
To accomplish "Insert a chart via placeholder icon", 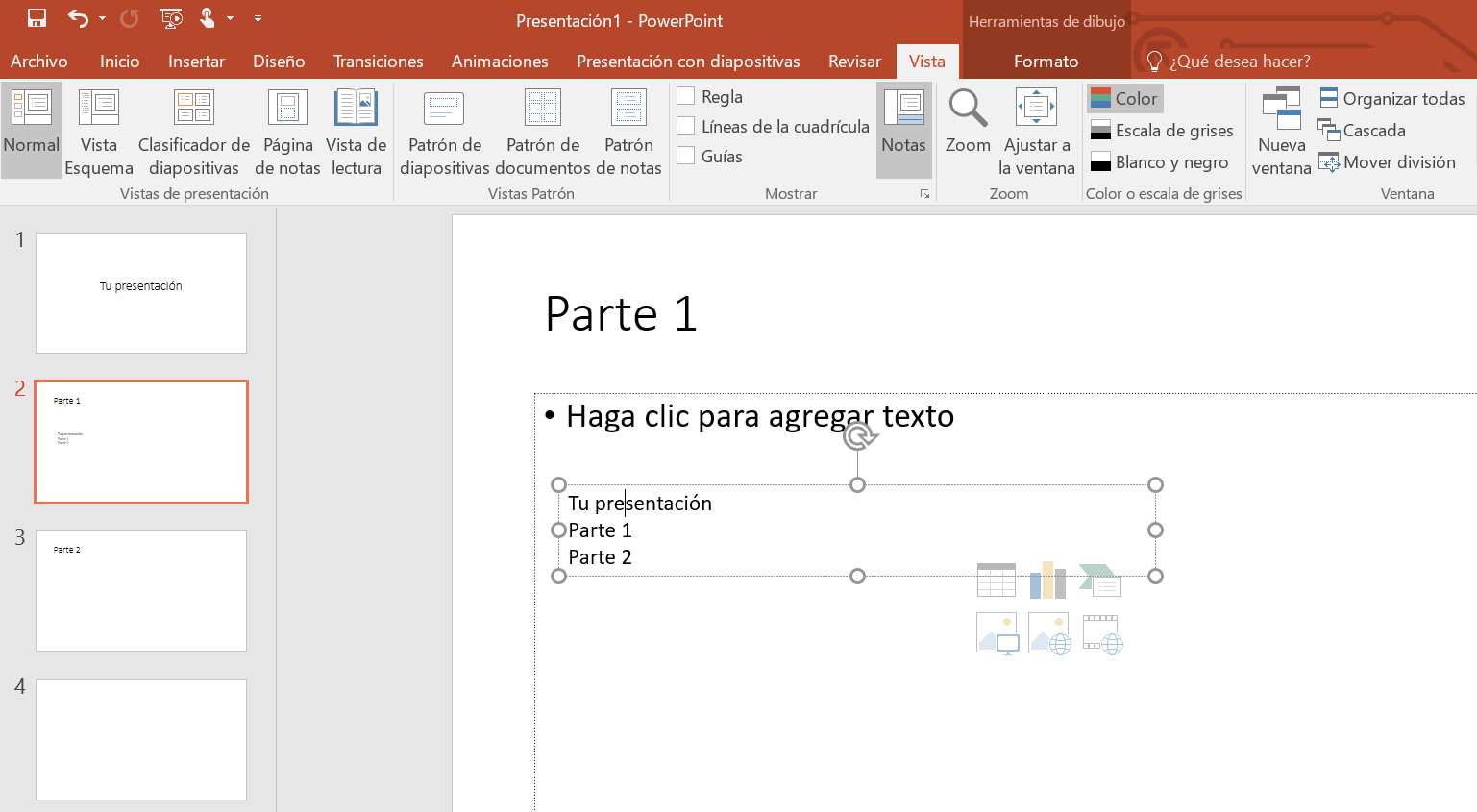I will pyautogui.click(x=1048, y=580).
